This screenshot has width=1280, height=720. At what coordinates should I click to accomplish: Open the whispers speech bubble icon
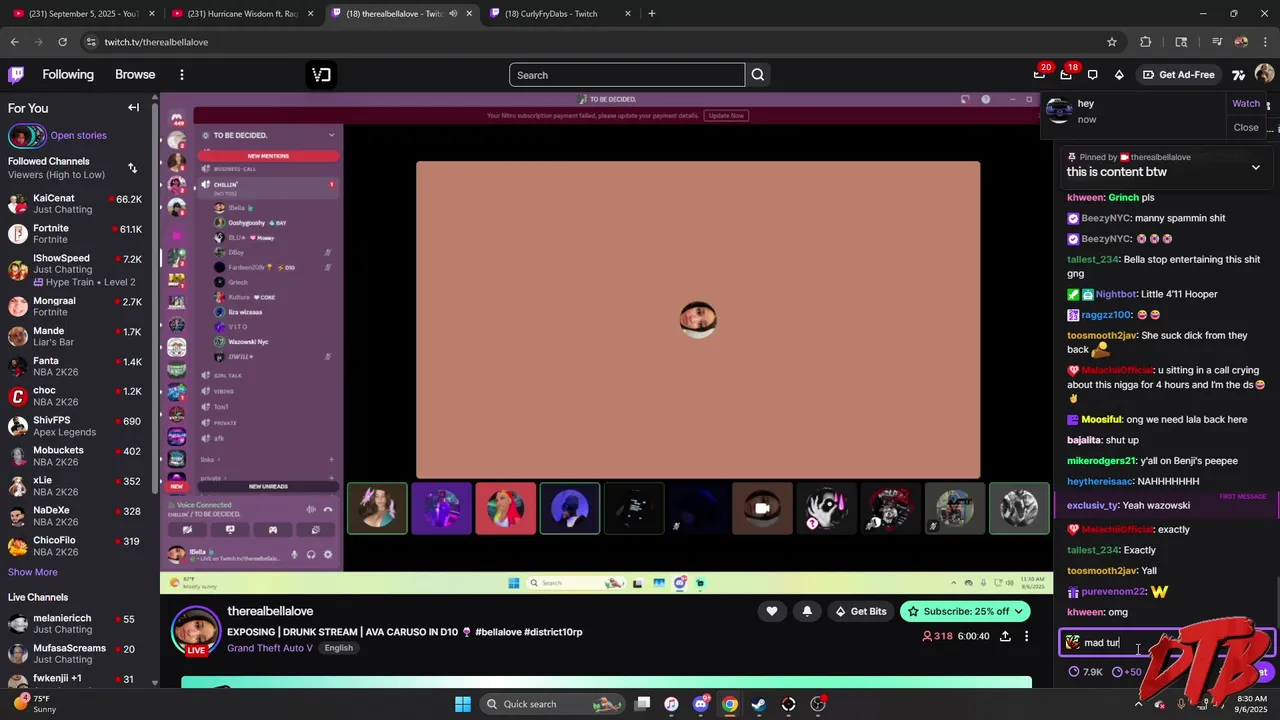1092,75
